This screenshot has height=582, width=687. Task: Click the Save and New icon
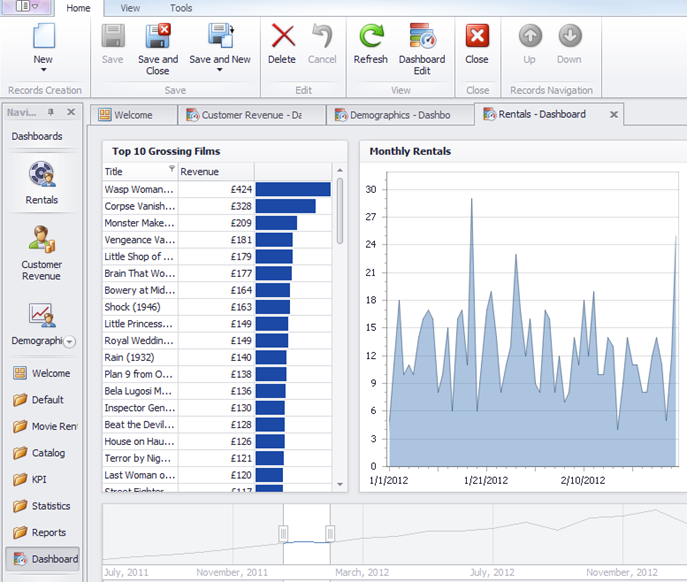click(x=220, y=37)
